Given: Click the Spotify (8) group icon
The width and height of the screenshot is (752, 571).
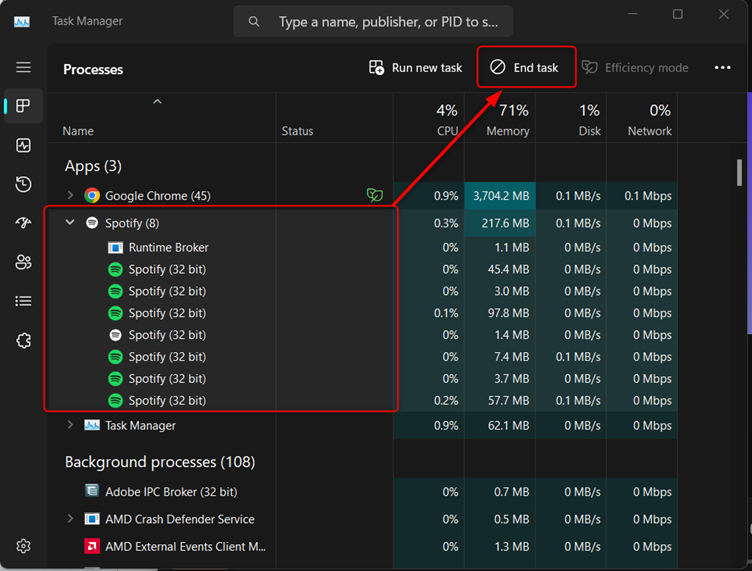Looking at the screenshot, I should pyautogui.click(x=92, y=223).
